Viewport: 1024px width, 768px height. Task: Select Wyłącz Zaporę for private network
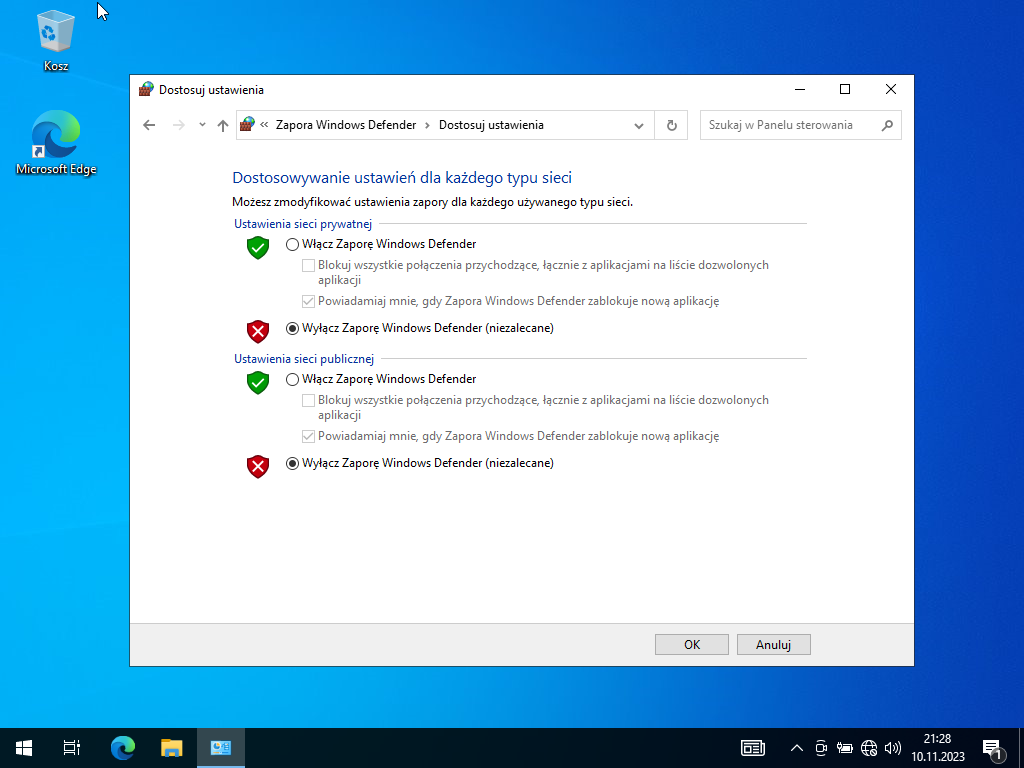[293, 328]
